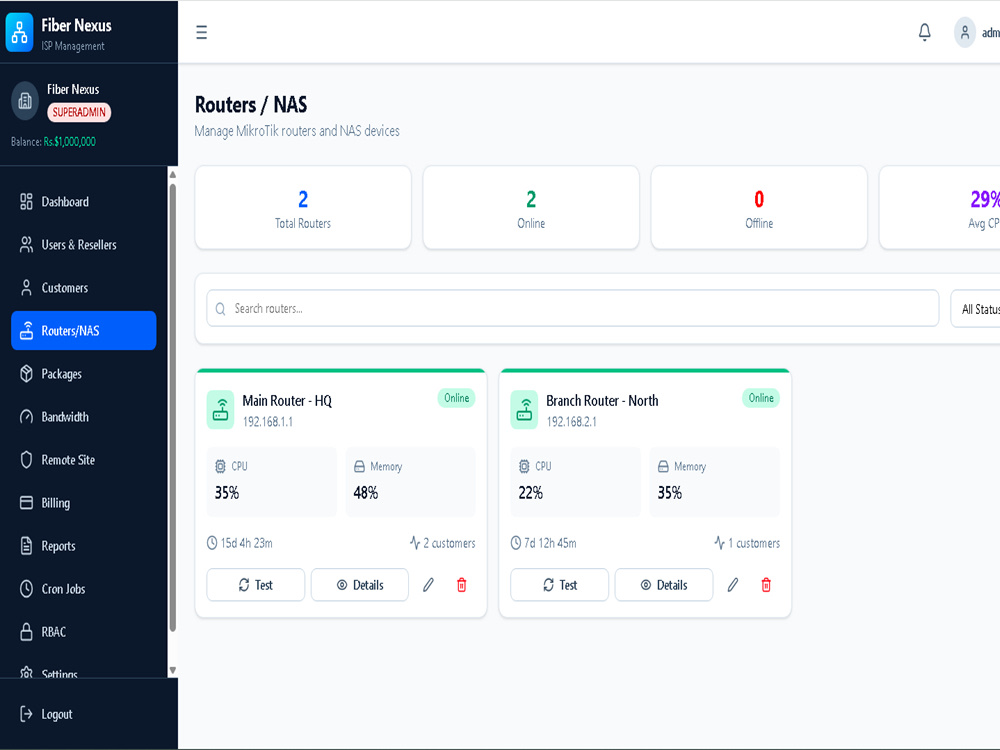Click the 'Main Router - HQ' title
The image size is (1000, 750).
coord(287,401)
